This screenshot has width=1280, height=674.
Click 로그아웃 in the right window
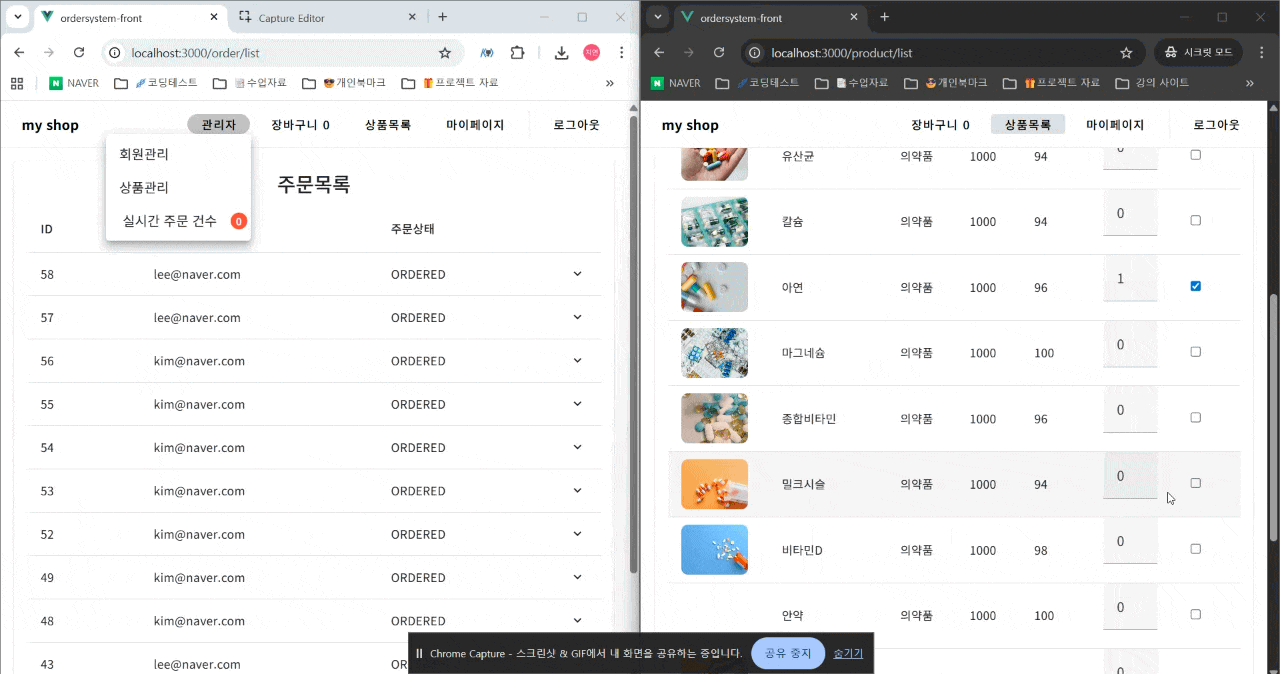pos(1216,125)
